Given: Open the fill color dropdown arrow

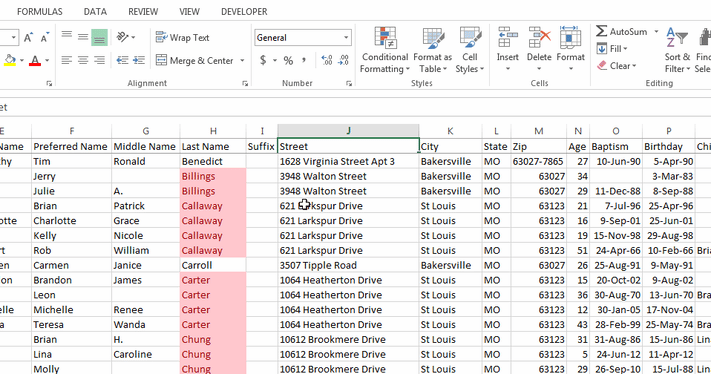Looking at the screenshot, I should click(x=22, y=60).
